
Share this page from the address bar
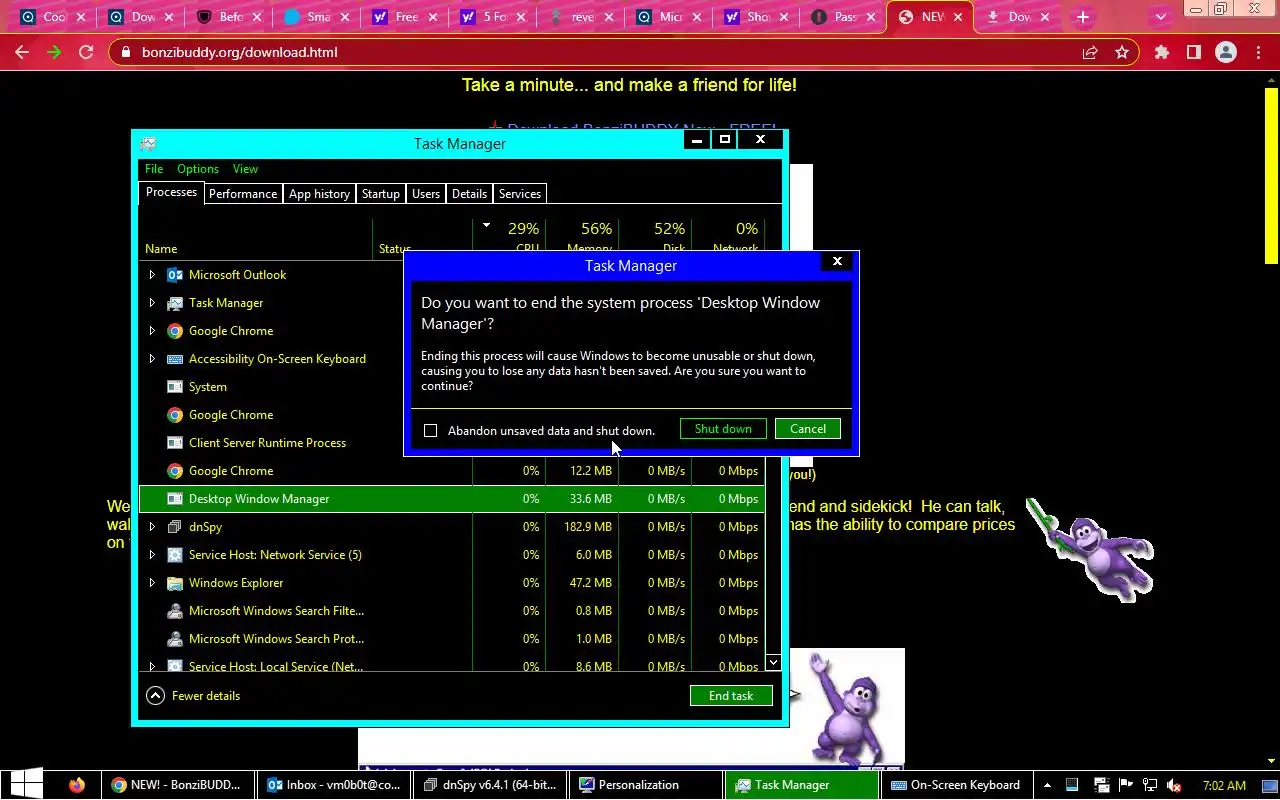tap(1090, 52)
